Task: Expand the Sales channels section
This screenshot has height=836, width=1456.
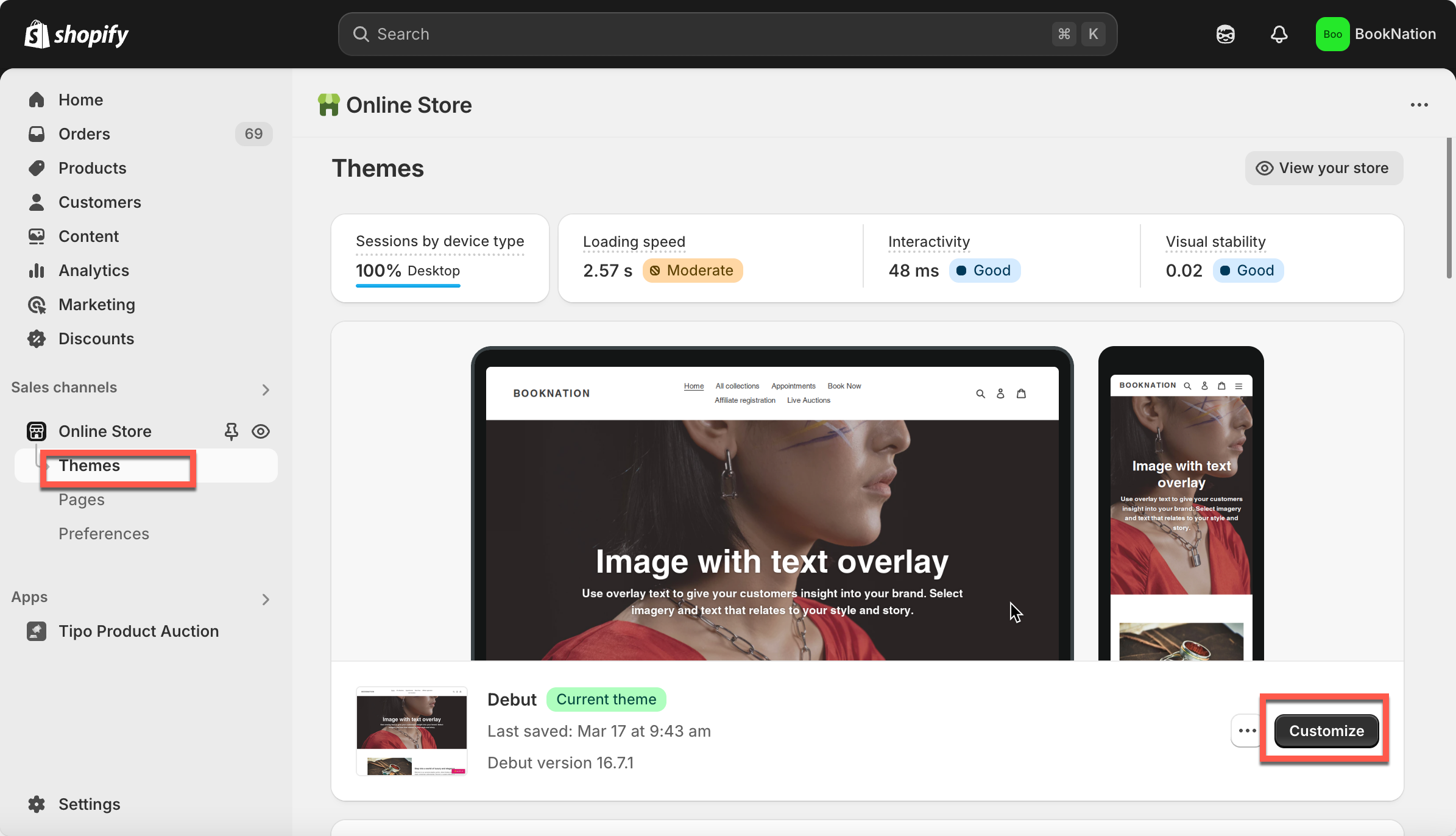Action: (265, 389)
